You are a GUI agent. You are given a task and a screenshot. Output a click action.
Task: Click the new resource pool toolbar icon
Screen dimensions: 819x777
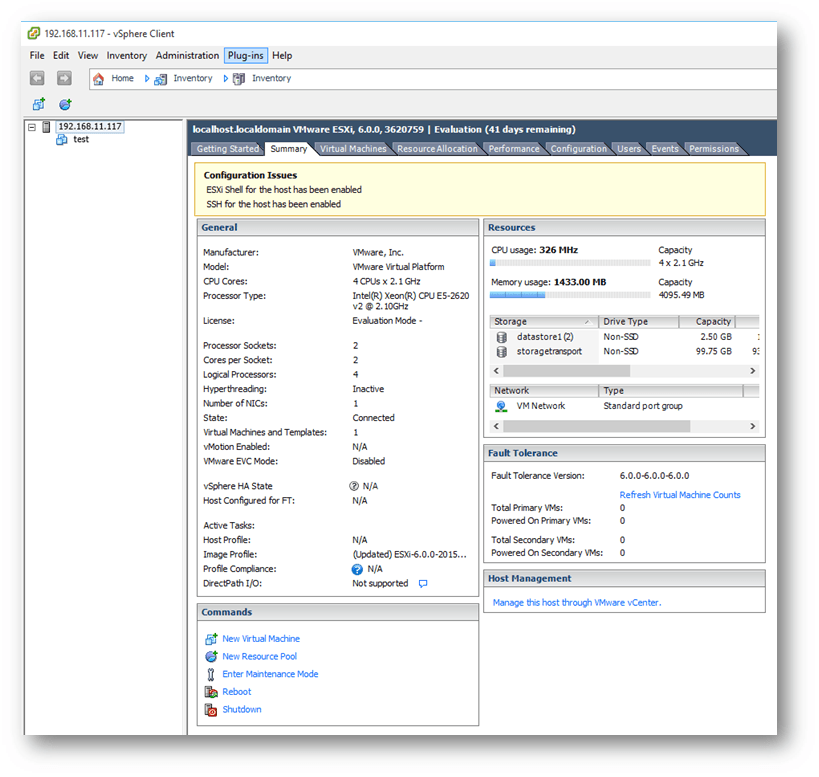65,104
